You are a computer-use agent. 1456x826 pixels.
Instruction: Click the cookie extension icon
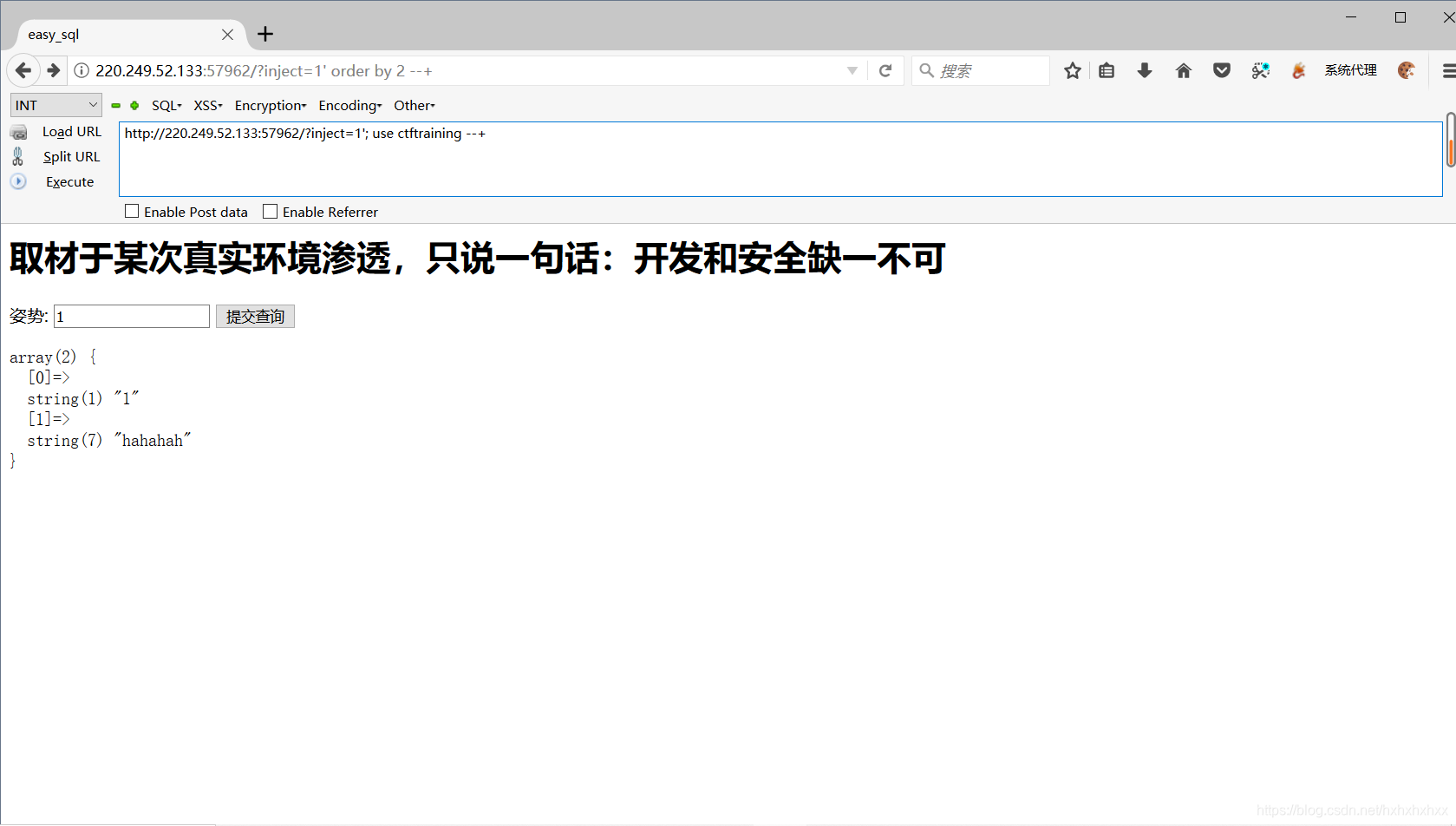pos(1407,70)
